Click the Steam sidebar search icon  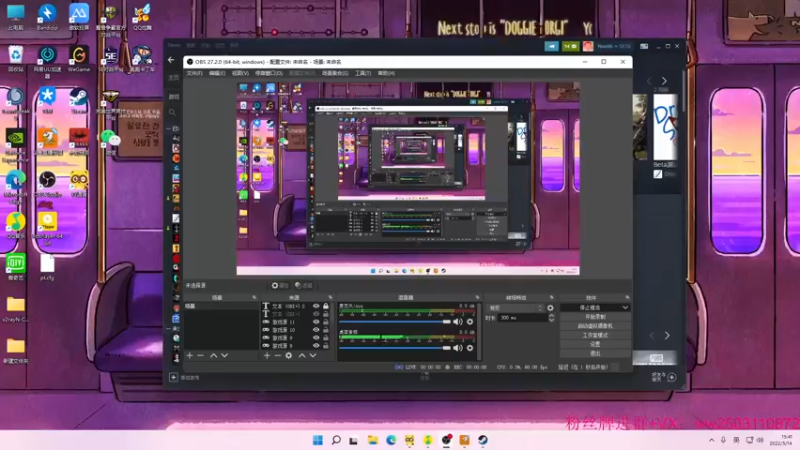click(x=172, y=112)
